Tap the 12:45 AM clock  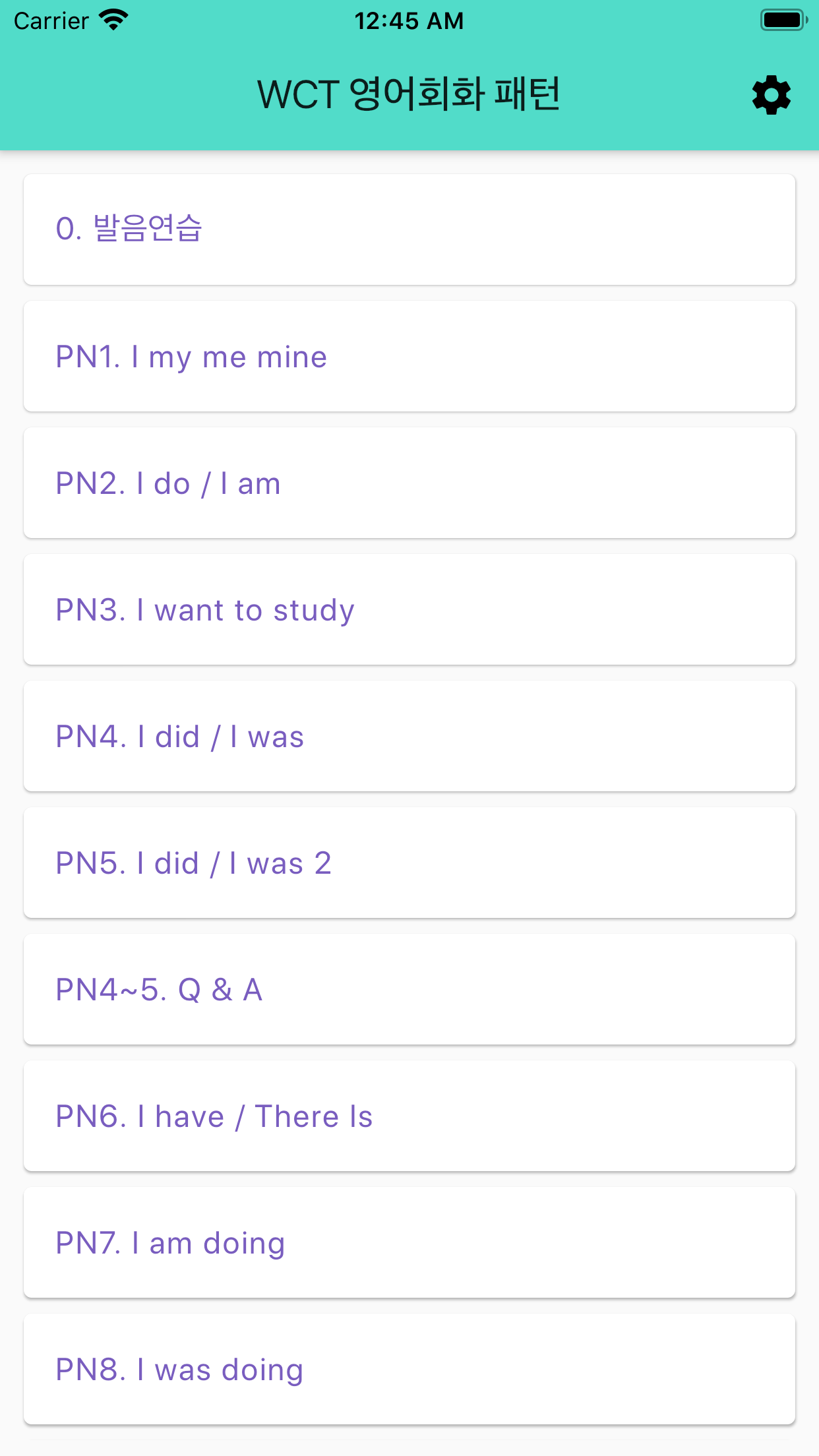409,21
